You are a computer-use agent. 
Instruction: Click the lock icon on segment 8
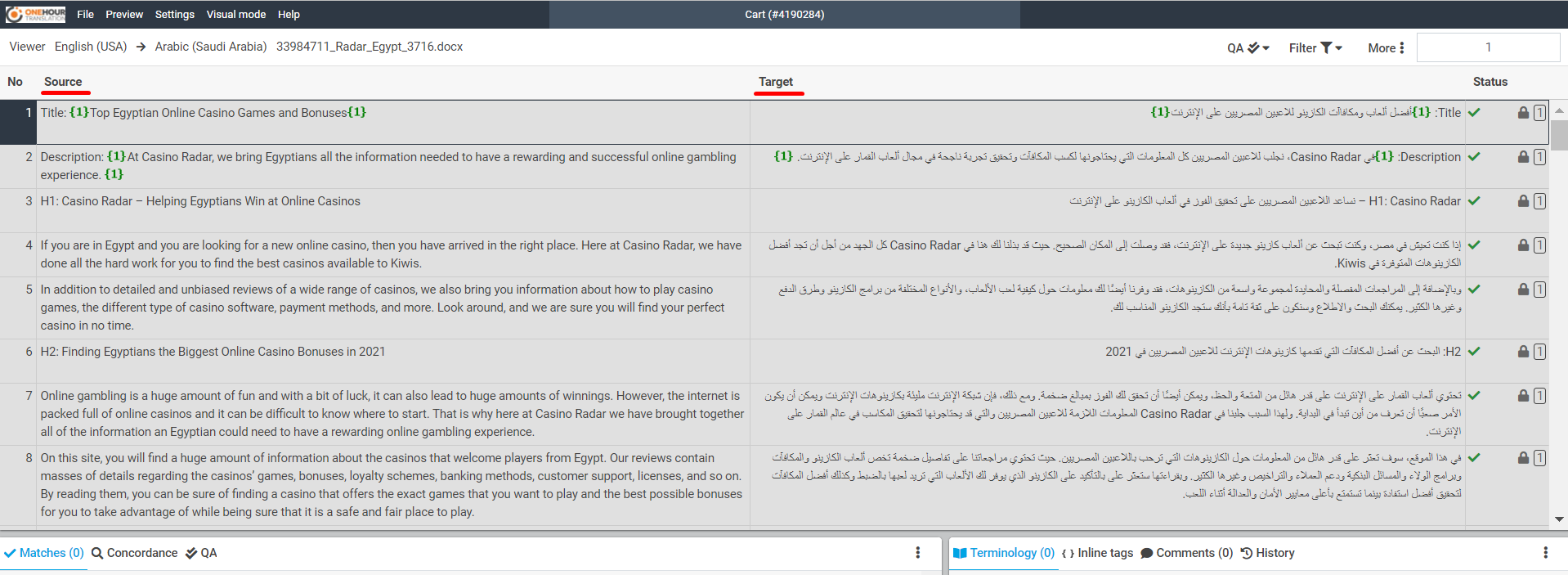(x=1523, y=458)
